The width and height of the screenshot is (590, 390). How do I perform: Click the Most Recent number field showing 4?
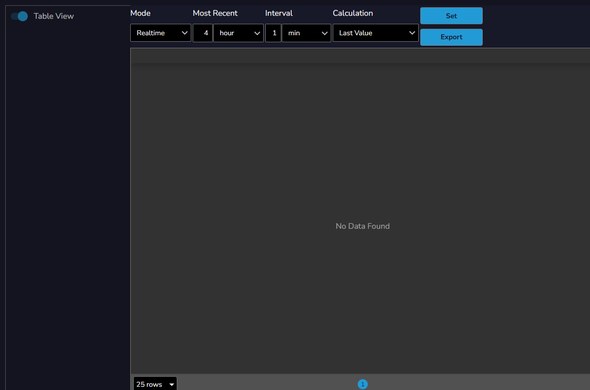[x=203, y=33]
